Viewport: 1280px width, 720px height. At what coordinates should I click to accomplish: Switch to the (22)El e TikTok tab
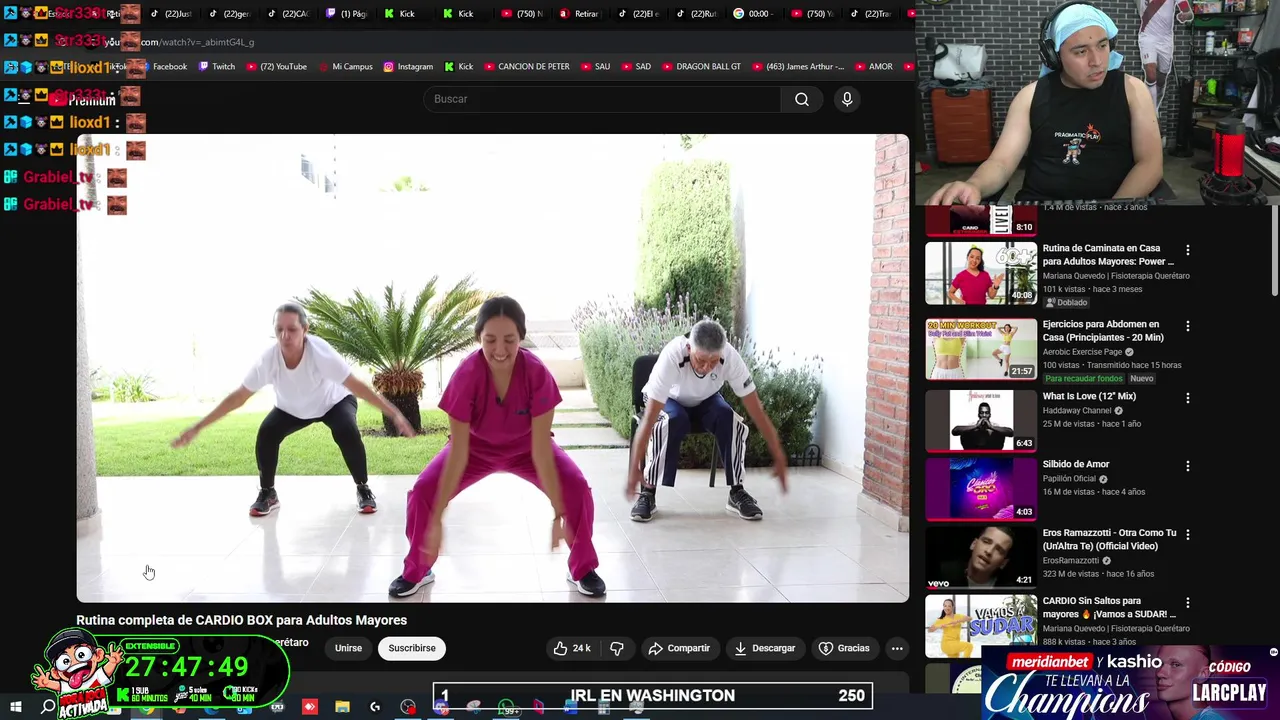[x=638, y=14]
